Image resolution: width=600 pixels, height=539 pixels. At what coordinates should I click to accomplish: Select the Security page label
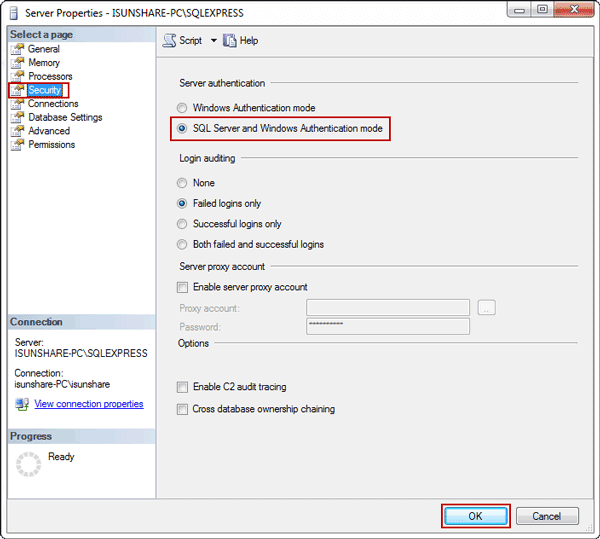(45, 90)
